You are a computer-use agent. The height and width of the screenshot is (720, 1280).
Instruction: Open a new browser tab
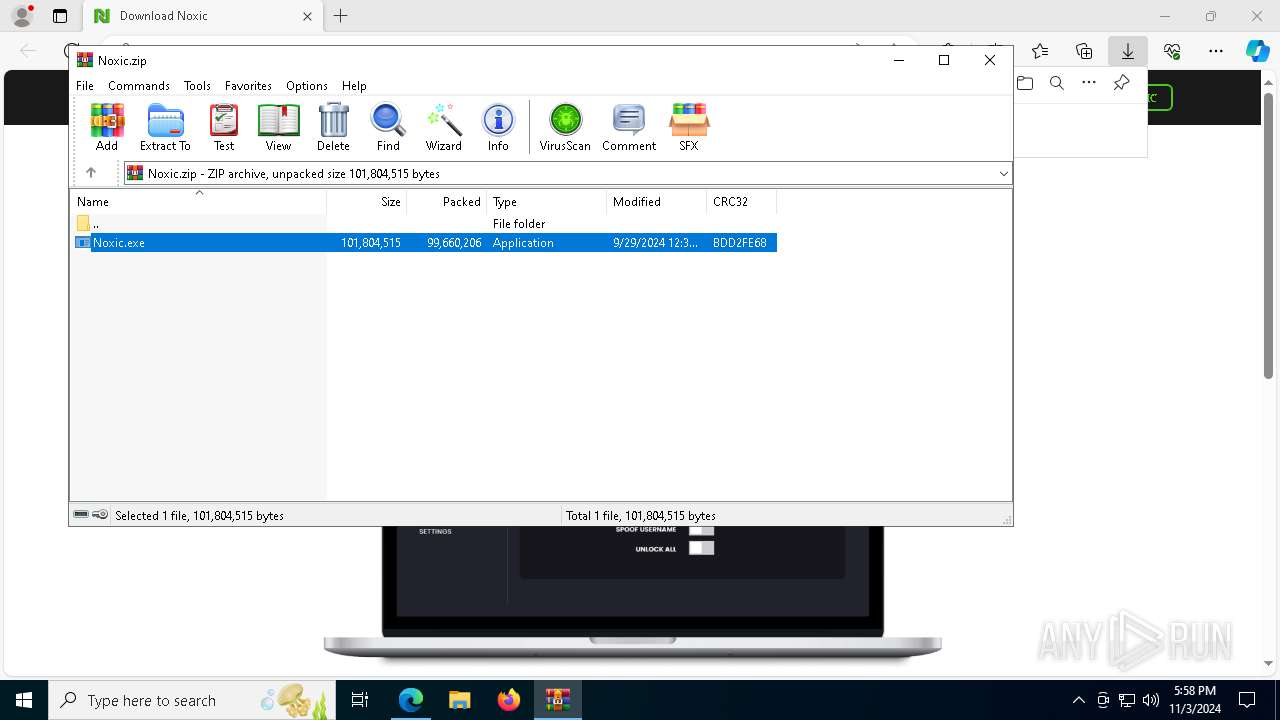341,16
